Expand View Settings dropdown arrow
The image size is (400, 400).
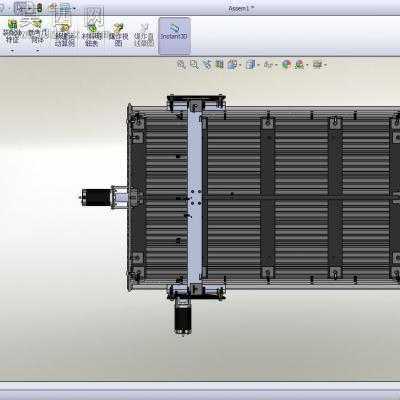pyautogui.click(x=325, y=65)
